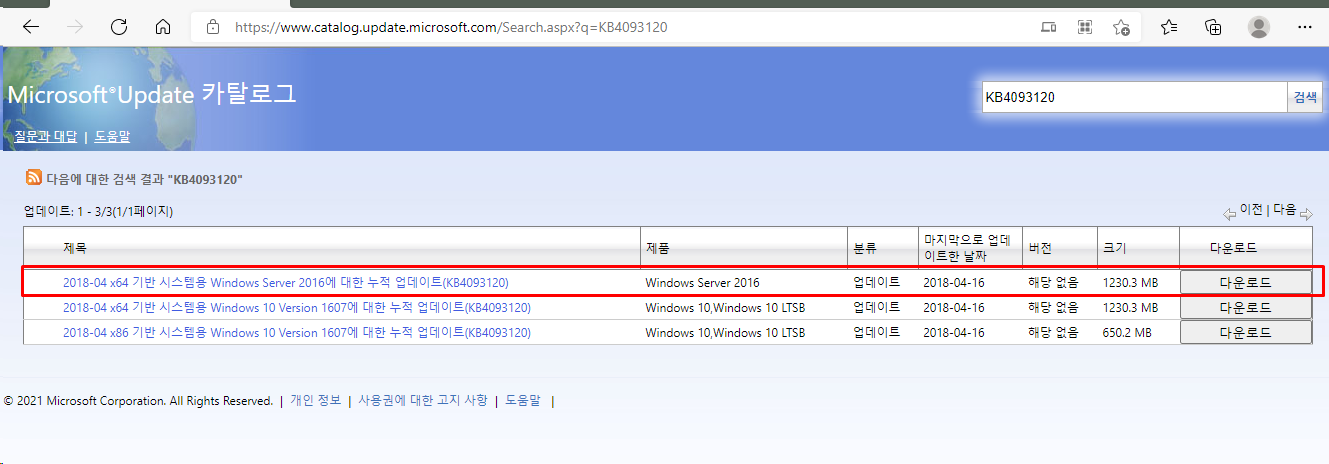Click the previous page arrow icon

(1229, 213)
